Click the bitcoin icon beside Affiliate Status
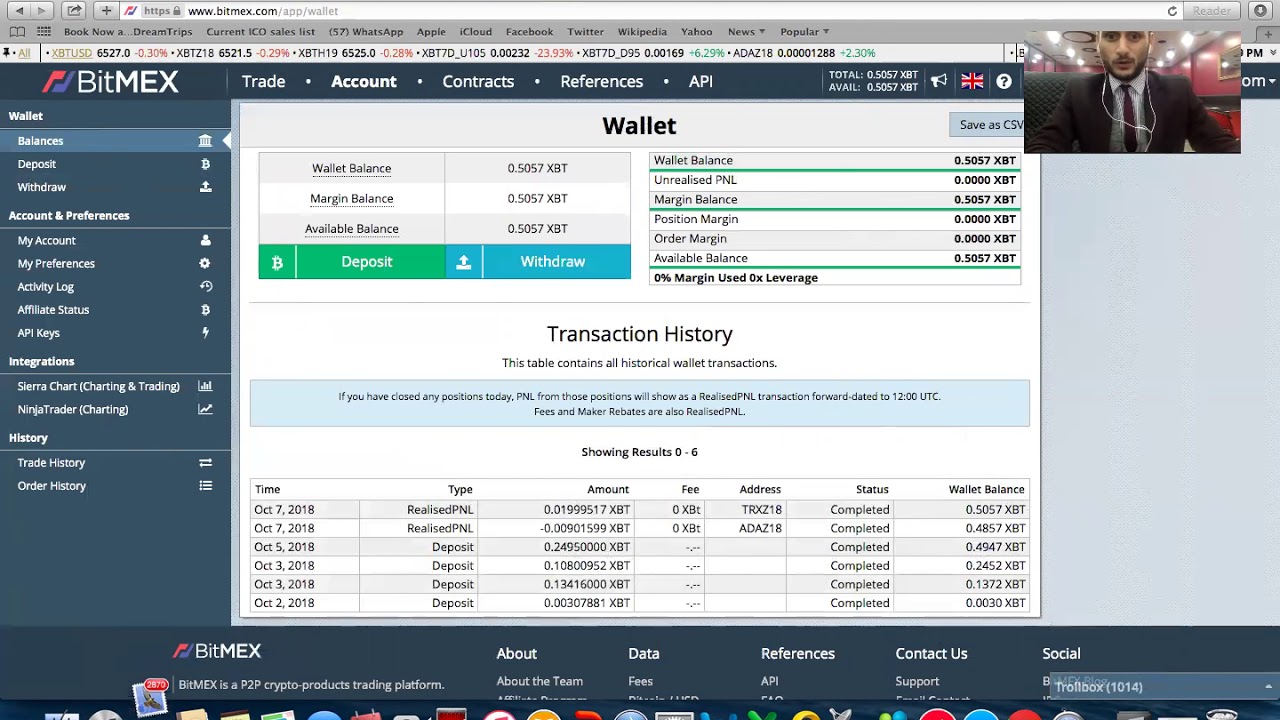The image size is (1280, 720). pos(205,310)
